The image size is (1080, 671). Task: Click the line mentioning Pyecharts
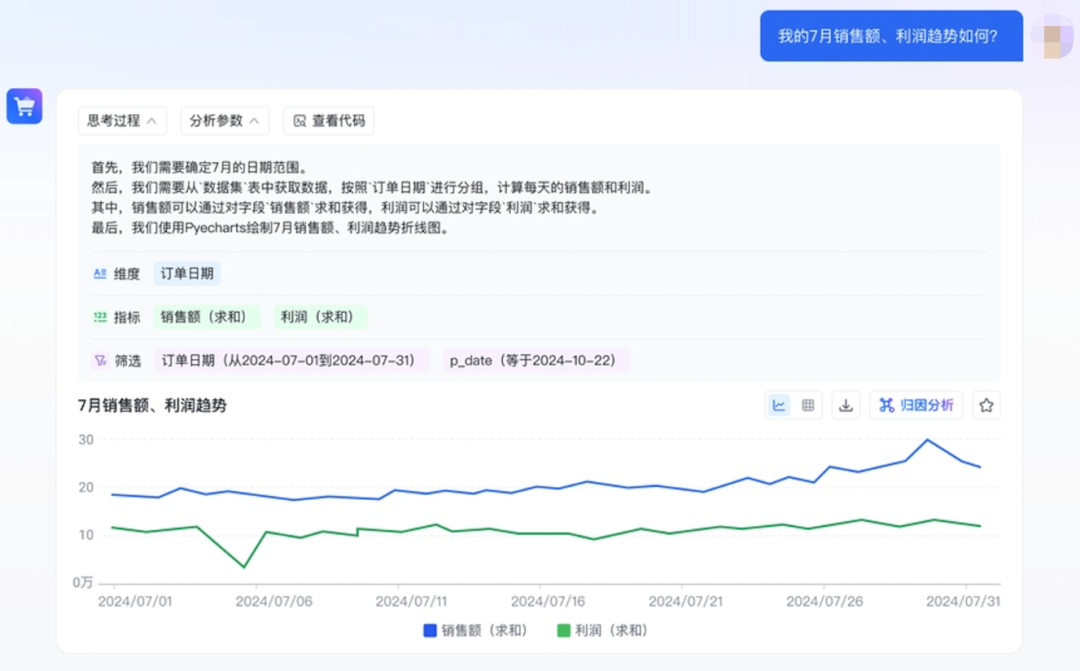271,228
